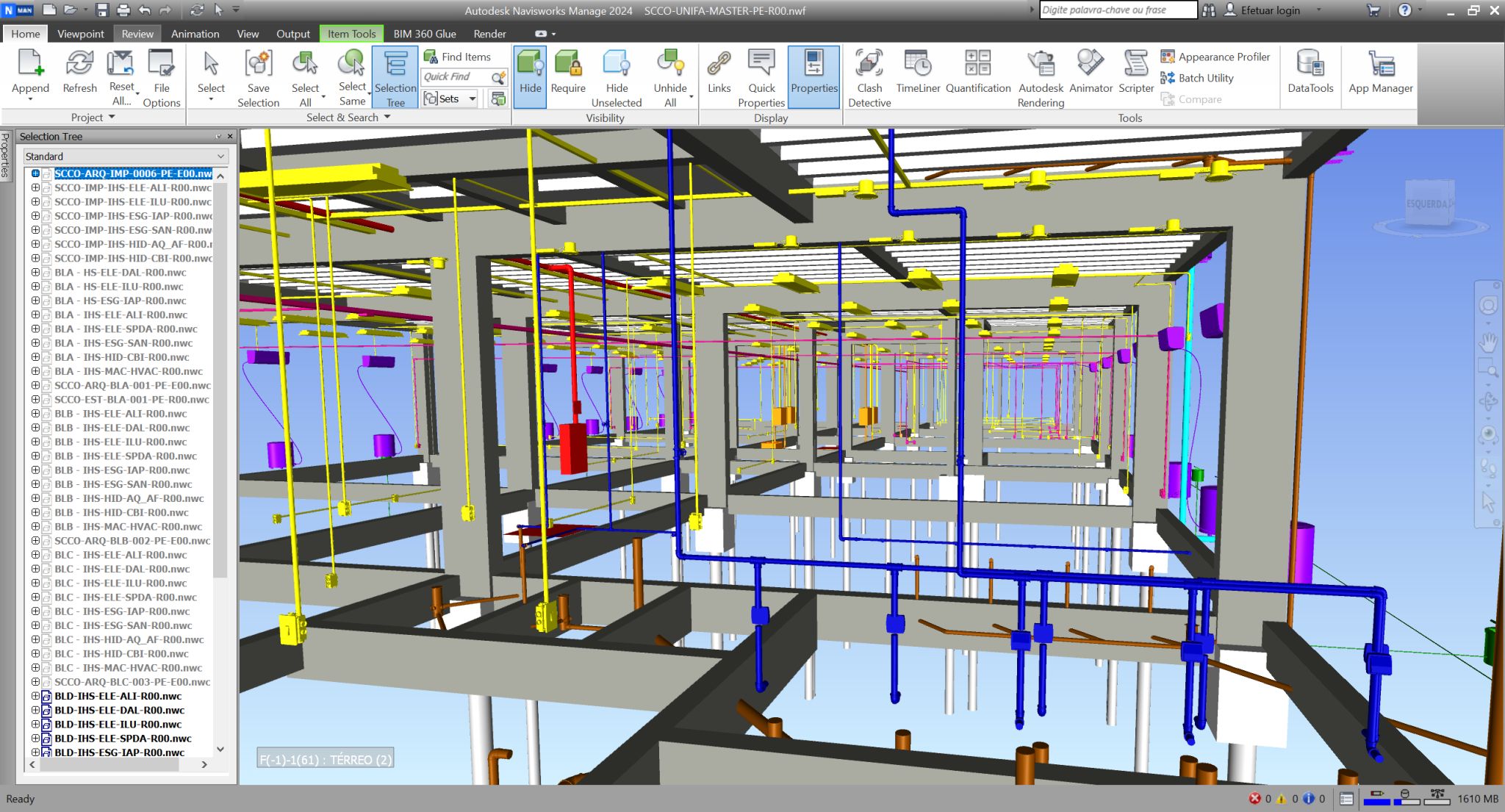Open the Animator tool
This screenshot has height=812, width=1505.
tap(1091, 72)
